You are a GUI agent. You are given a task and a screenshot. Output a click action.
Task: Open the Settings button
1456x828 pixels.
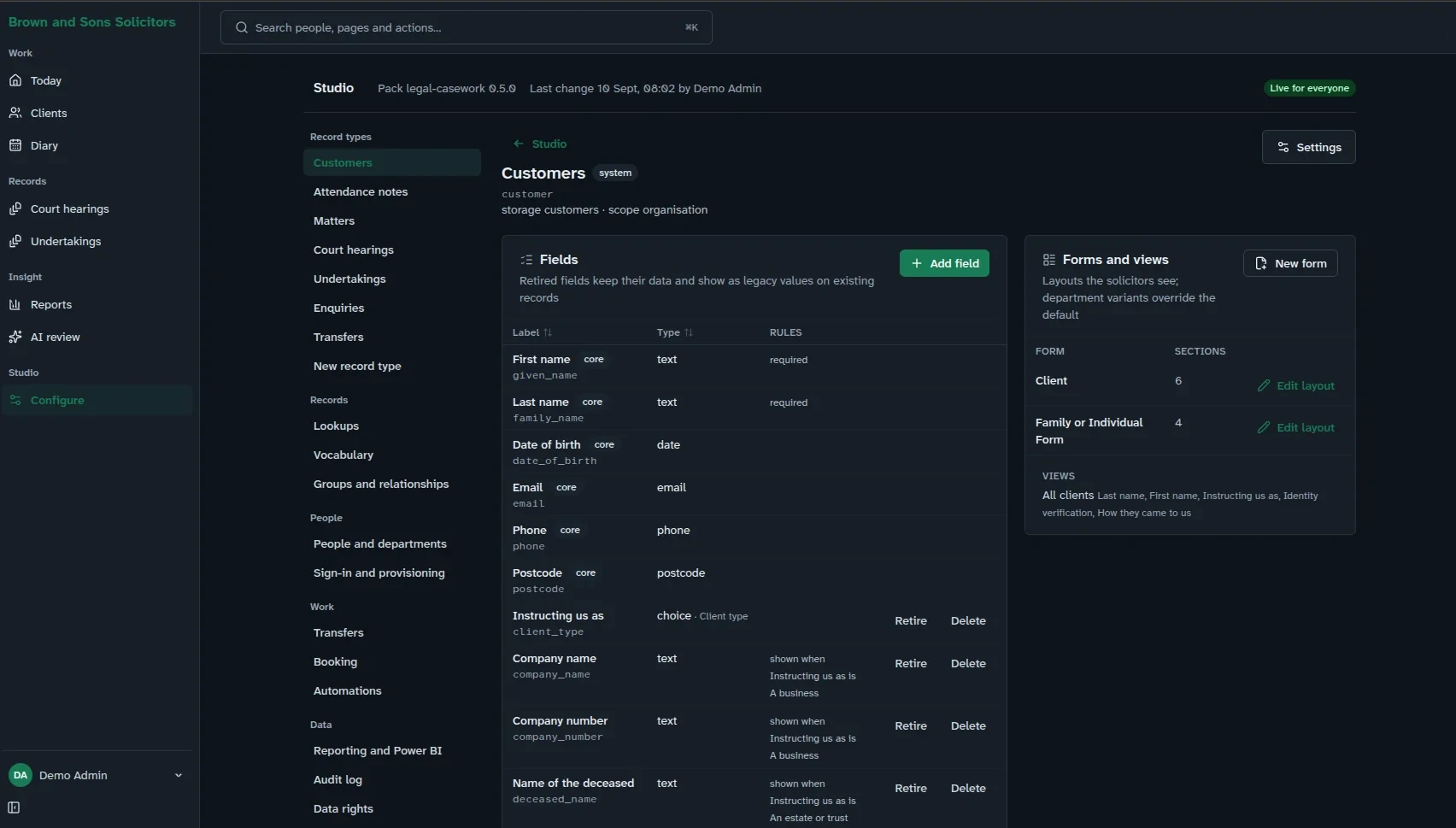pyautogui.click(x=1308, y=147)
